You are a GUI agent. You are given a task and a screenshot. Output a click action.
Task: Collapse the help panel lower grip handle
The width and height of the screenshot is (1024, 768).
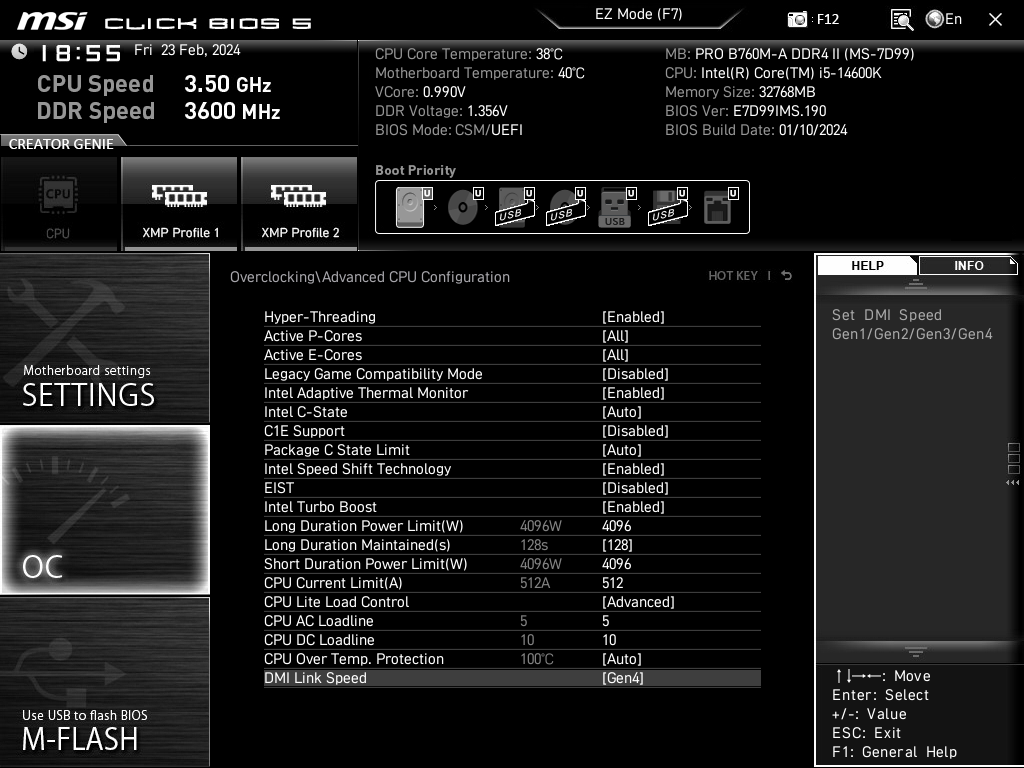tap(916, 652)
